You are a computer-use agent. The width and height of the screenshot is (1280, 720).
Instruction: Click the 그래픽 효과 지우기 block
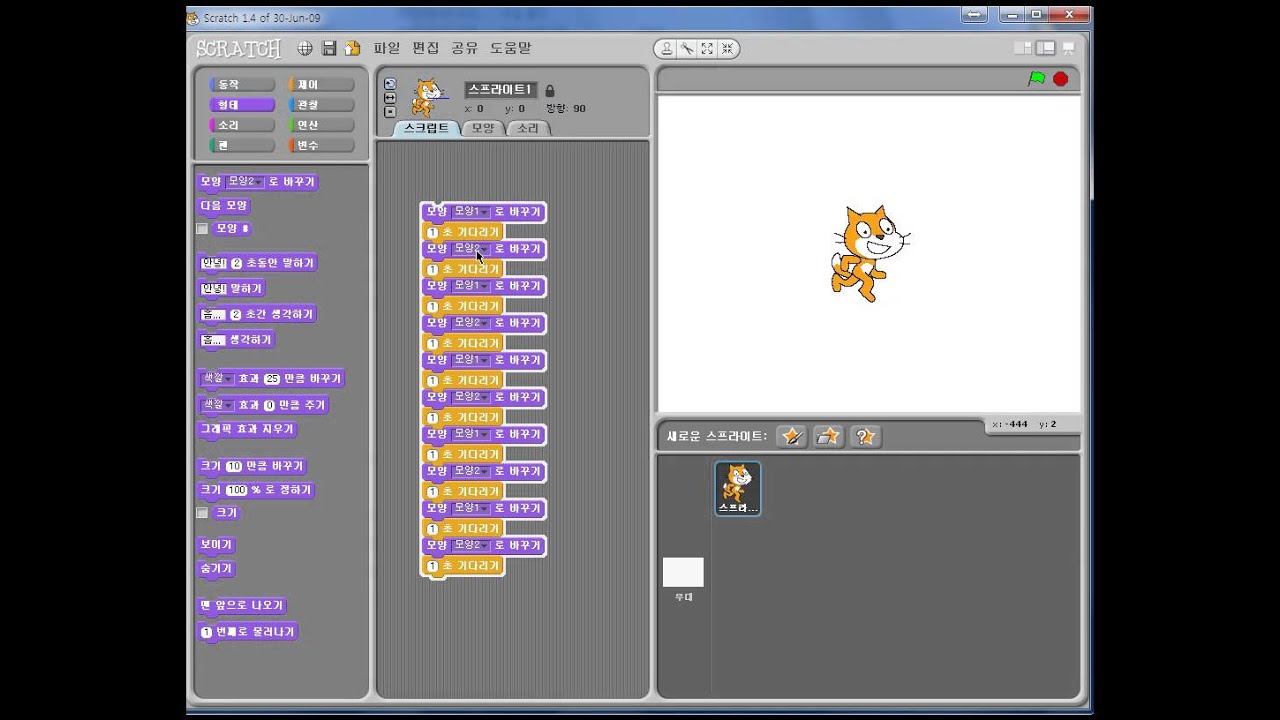(247, 430)
